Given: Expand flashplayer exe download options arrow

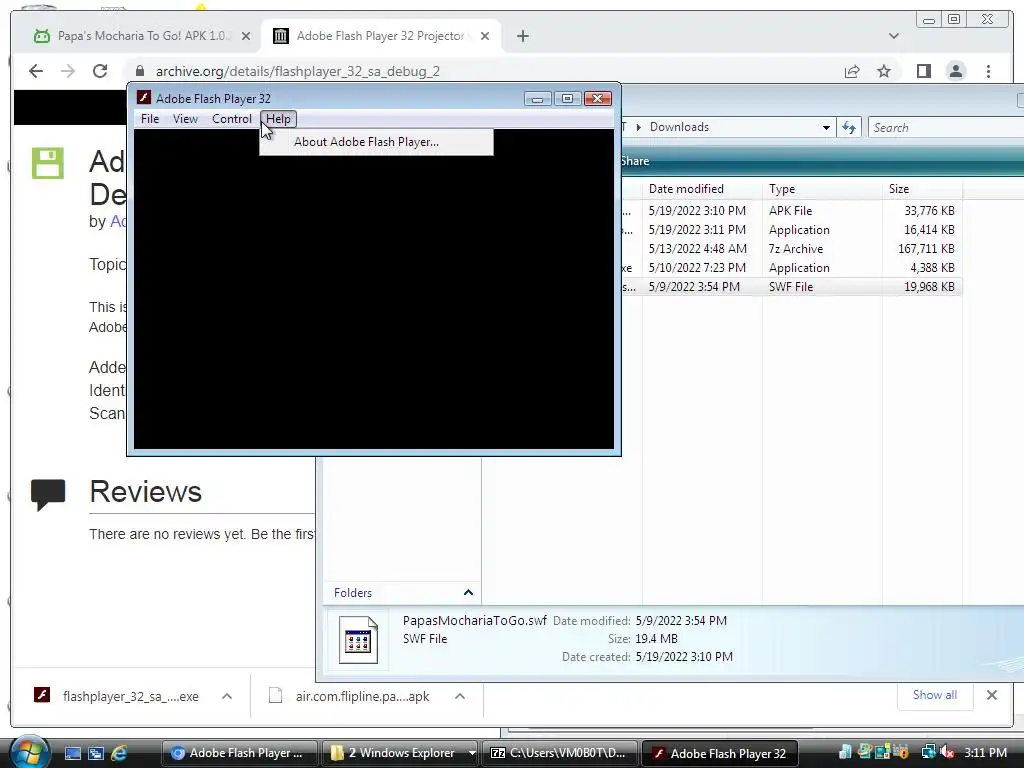Looking at the screenshot, I should (x=227, y=696).
